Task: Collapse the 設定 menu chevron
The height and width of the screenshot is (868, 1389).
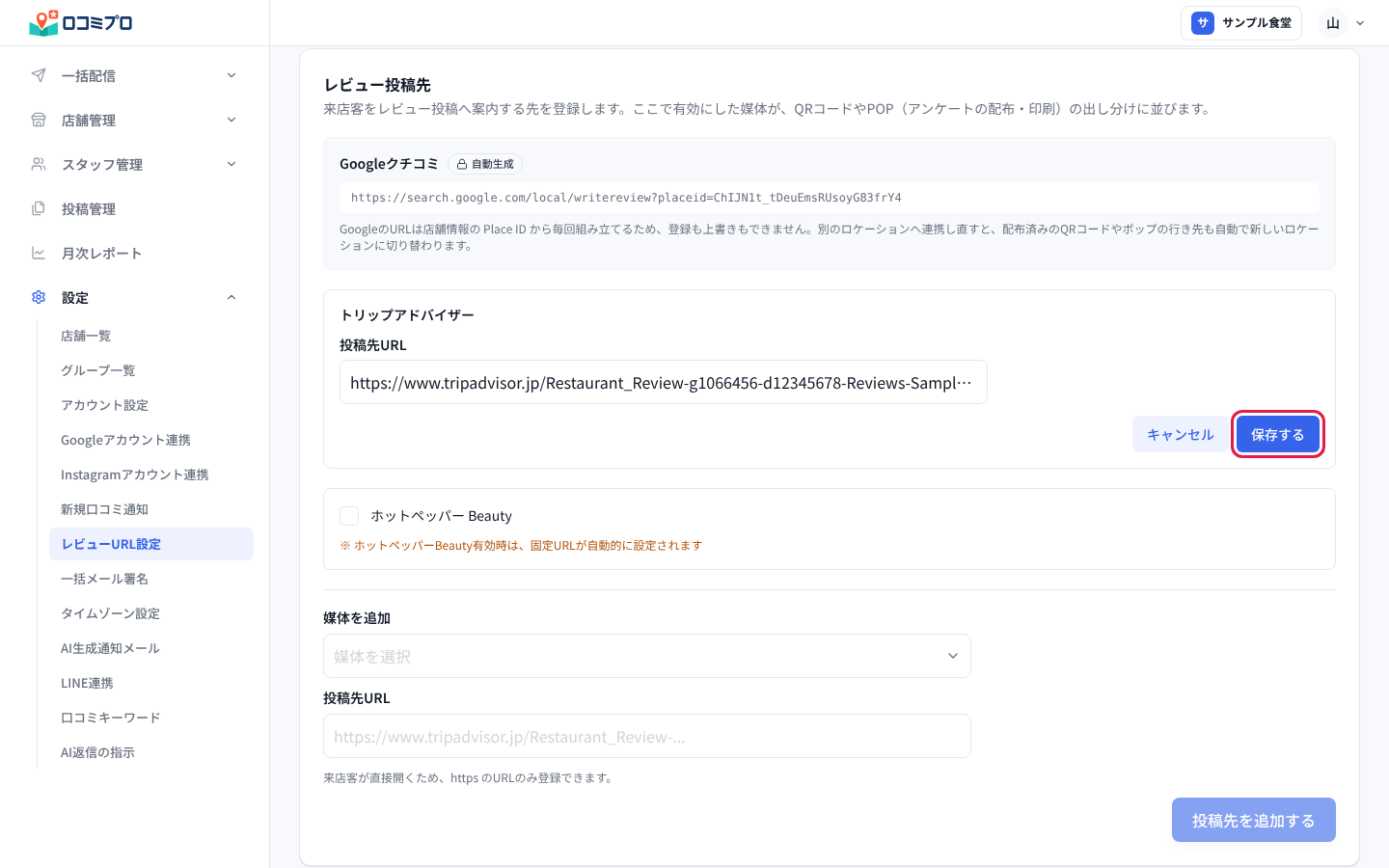Action: [x=231, y=297]
